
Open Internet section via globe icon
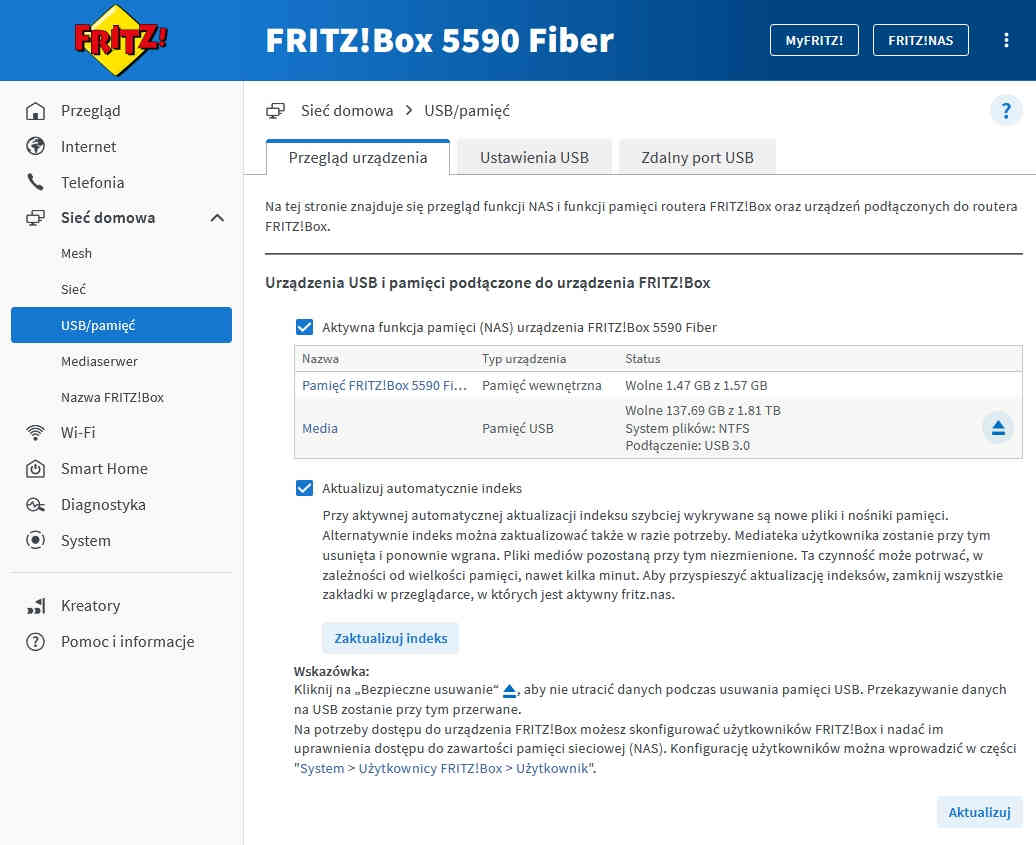click(36, 147)
